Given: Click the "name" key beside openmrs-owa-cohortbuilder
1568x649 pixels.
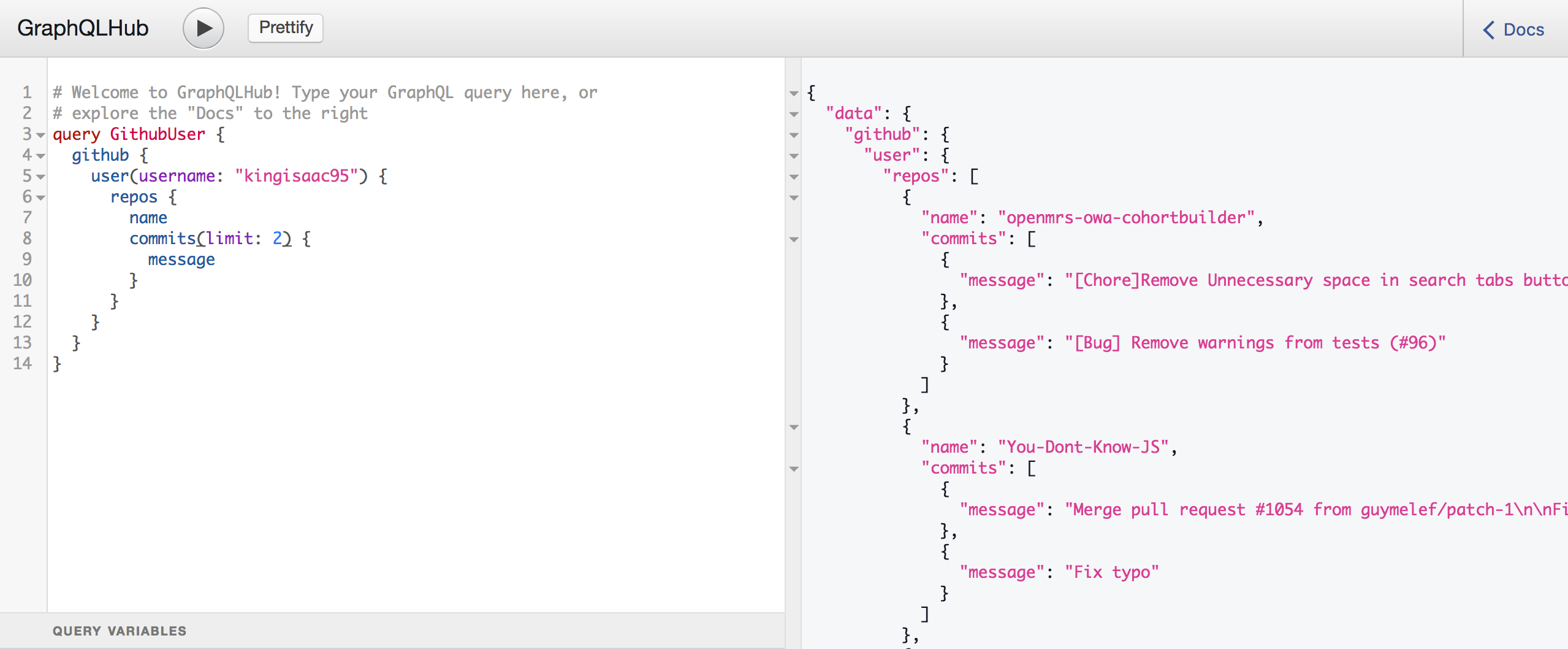Looking at the screenshot, I should [950, 218].
